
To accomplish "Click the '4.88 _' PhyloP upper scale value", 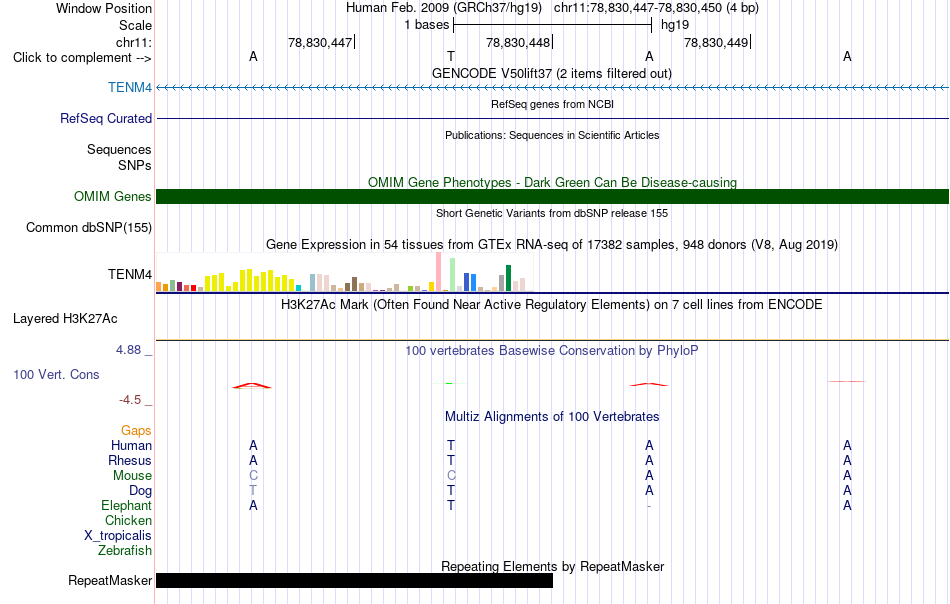I will click(134, 350).
